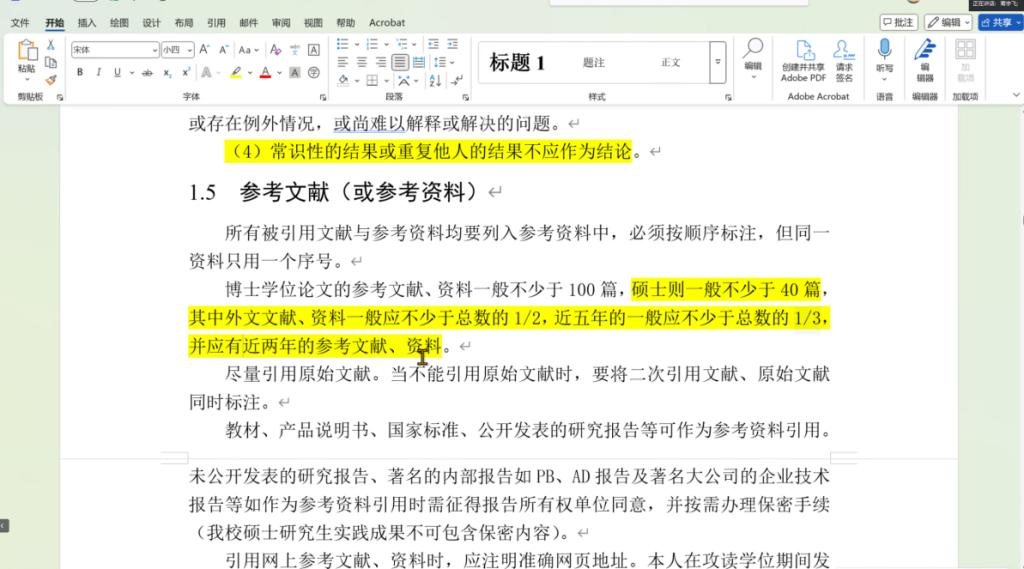Expand the styles gallery list
This screenshot has height=569, width=1024.
(x=717, y=62)
